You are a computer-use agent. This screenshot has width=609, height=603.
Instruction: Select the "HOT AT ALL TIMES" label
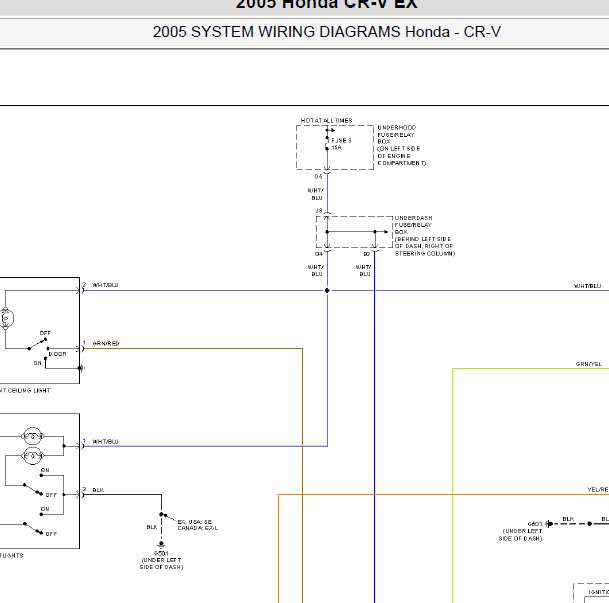click(x=327, y=121)
